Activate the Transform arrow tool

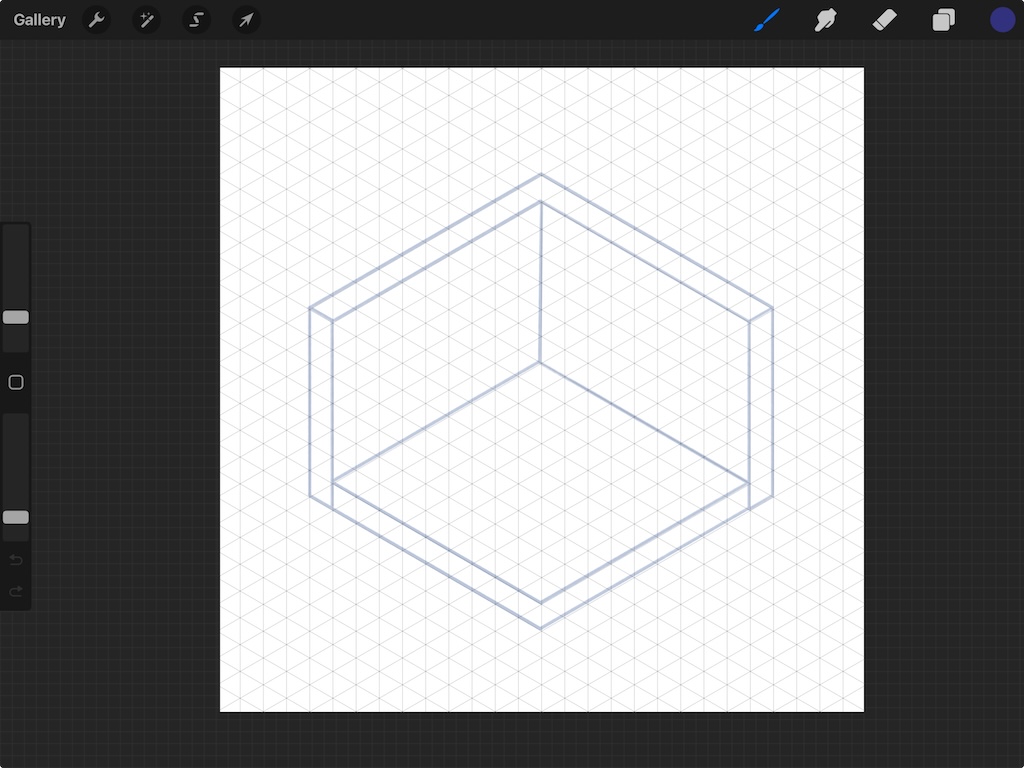(x=246, y=20)
